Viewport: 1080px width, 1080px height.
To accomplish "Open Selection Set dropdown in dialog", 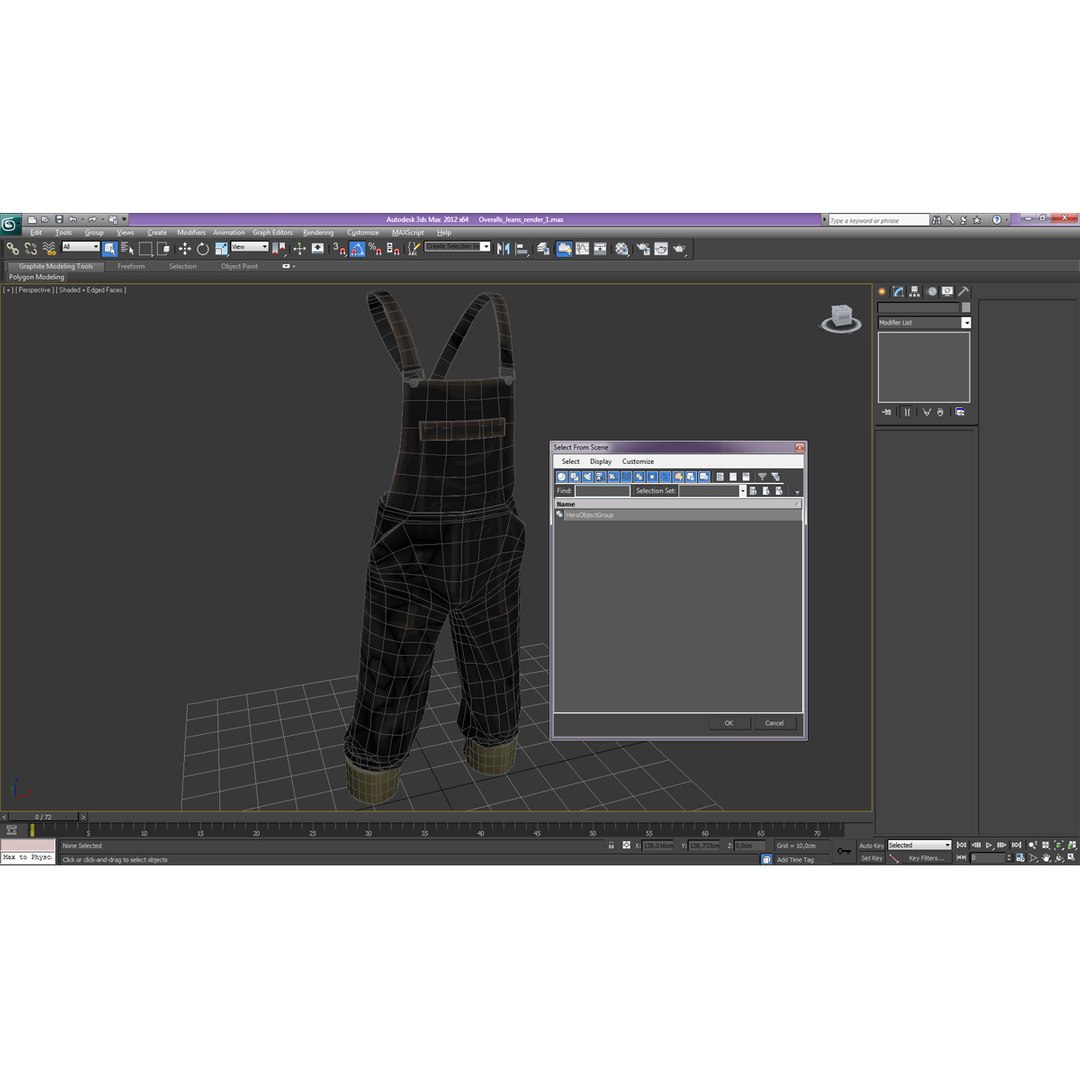I will pos(742,491).
